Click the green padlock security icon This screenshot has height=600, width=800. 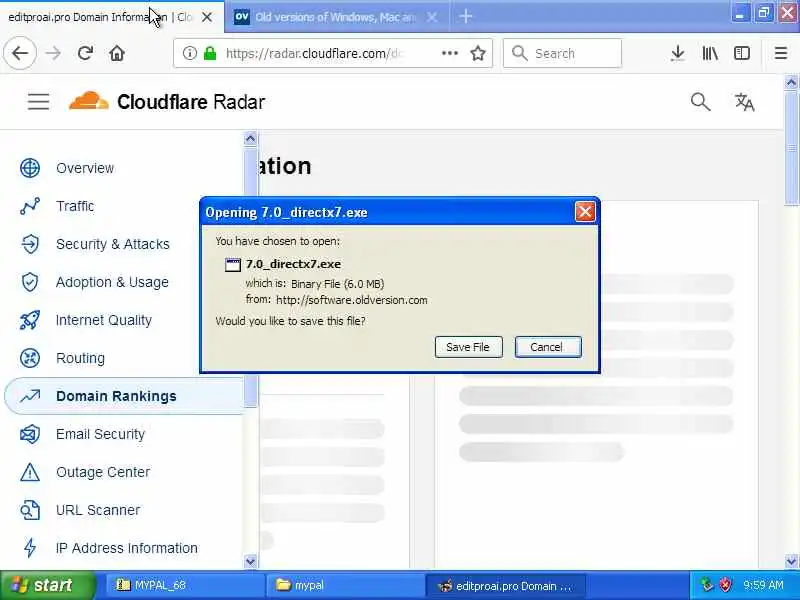[x=210, y=53]
